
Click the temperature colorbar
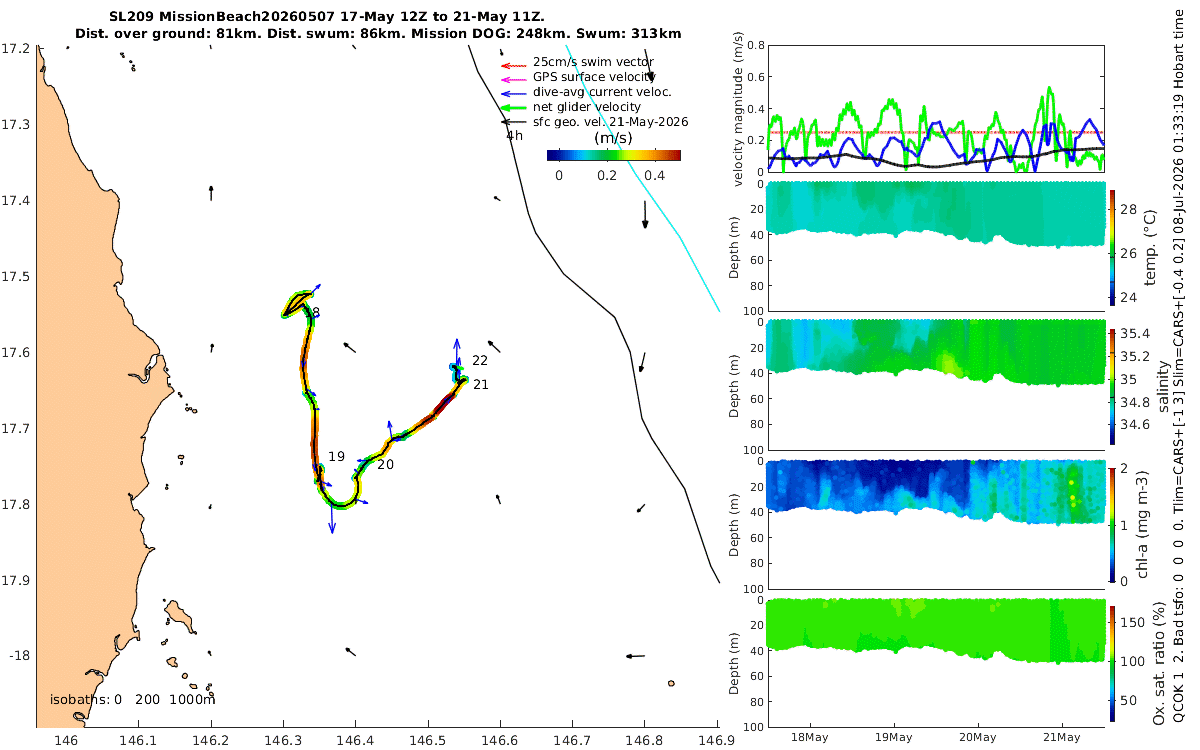click(x=1113, y=247)
